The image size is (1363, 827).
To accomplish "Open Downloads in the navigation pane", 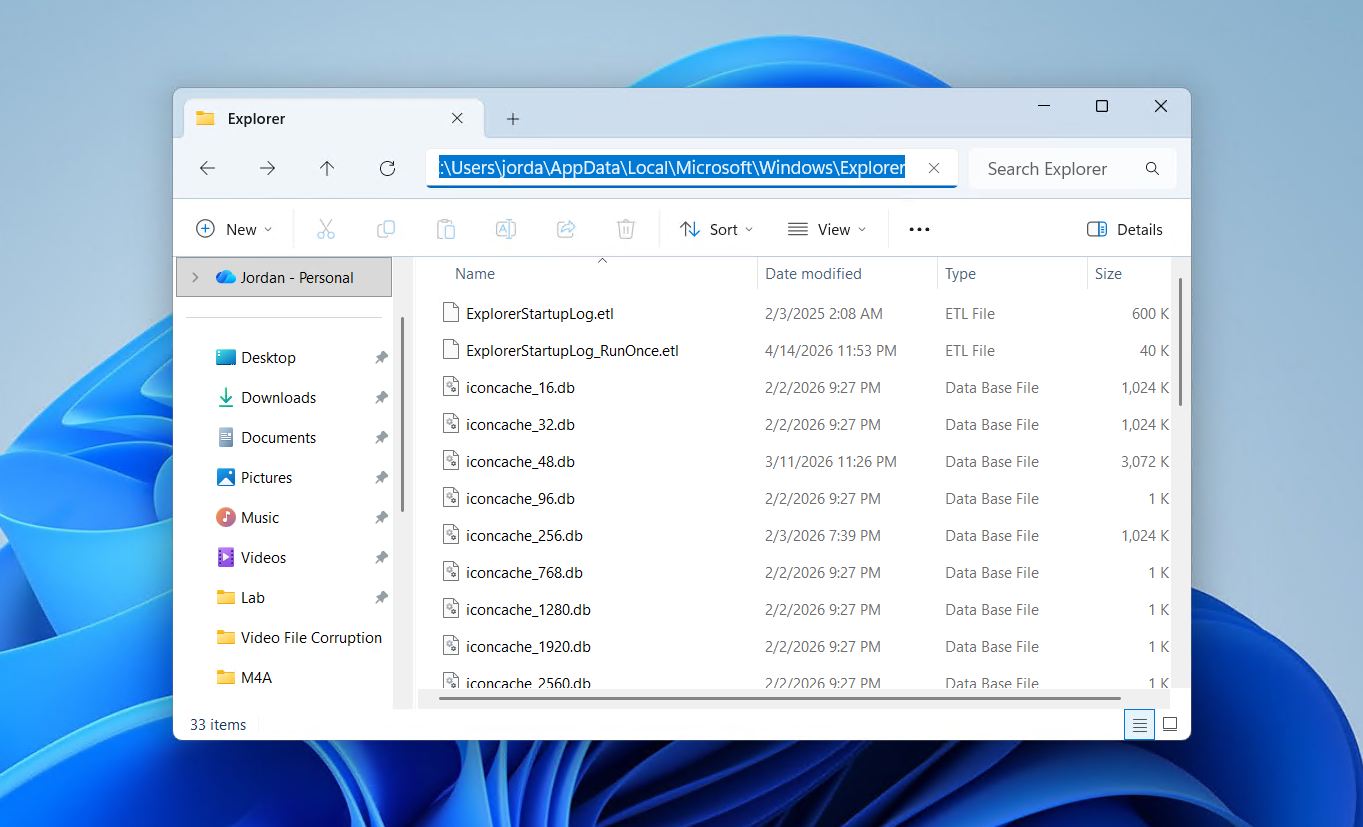I will coord(278,397).
